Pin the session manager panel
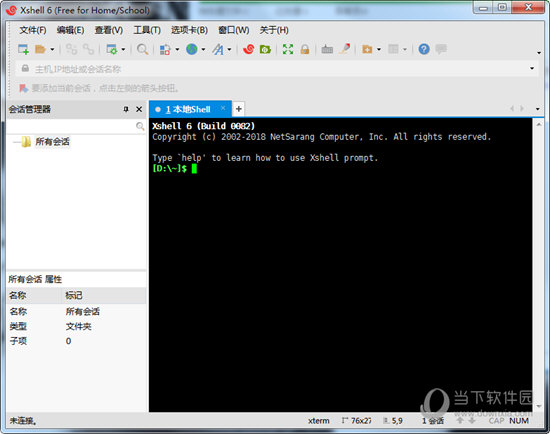 (126, 109)
